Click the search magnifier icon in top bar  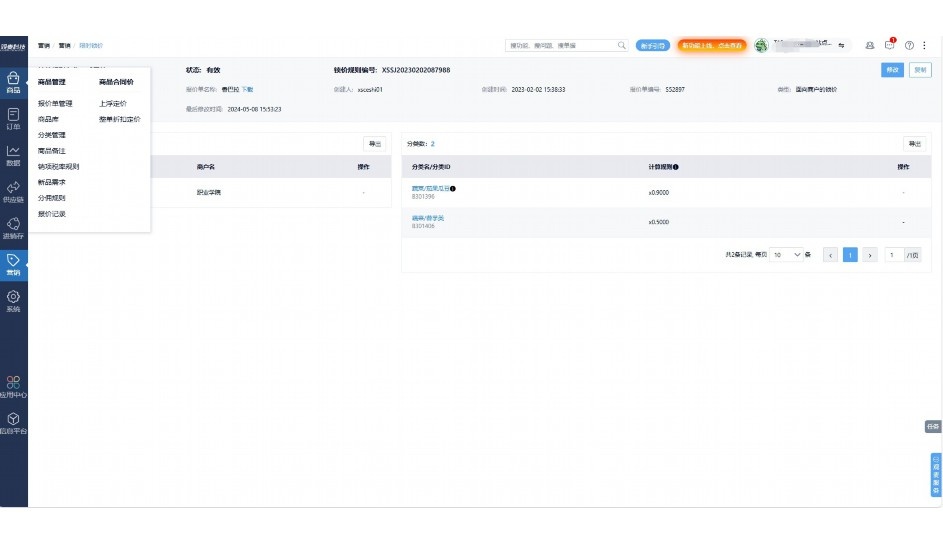tap(622, 45)
